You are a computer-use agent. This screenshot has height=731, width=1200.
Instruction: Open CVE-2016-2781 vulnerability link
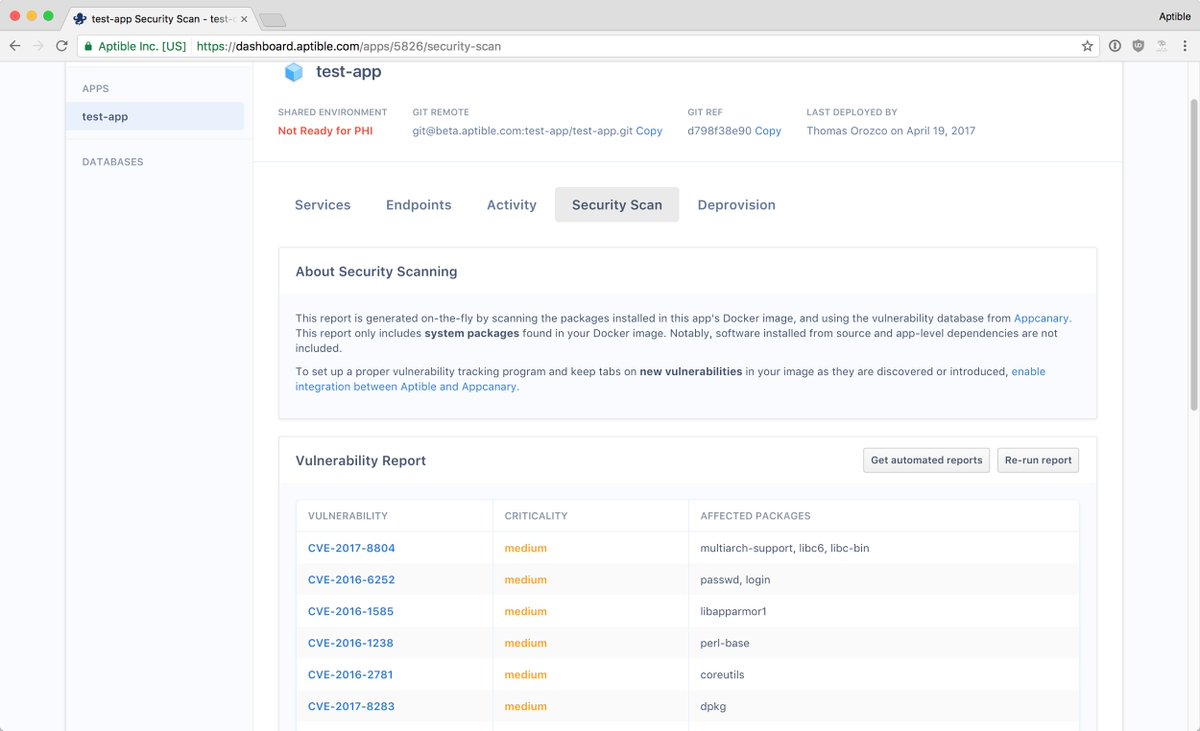351,675
